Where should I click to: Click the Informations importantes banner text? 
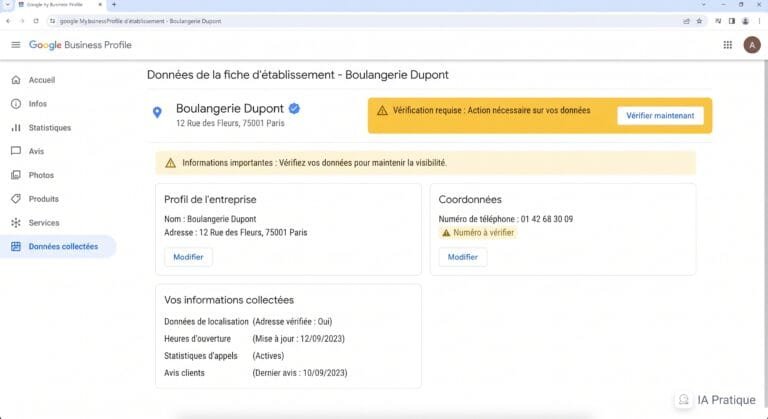tap(314, 163)
